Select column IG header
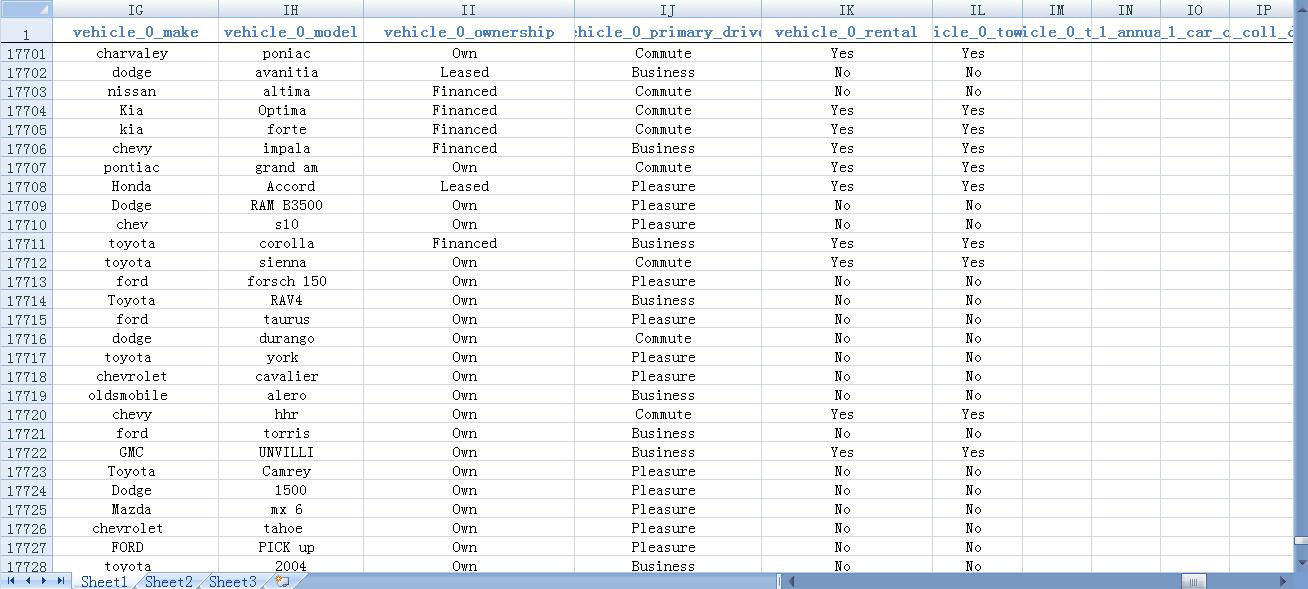 (135, 10)
